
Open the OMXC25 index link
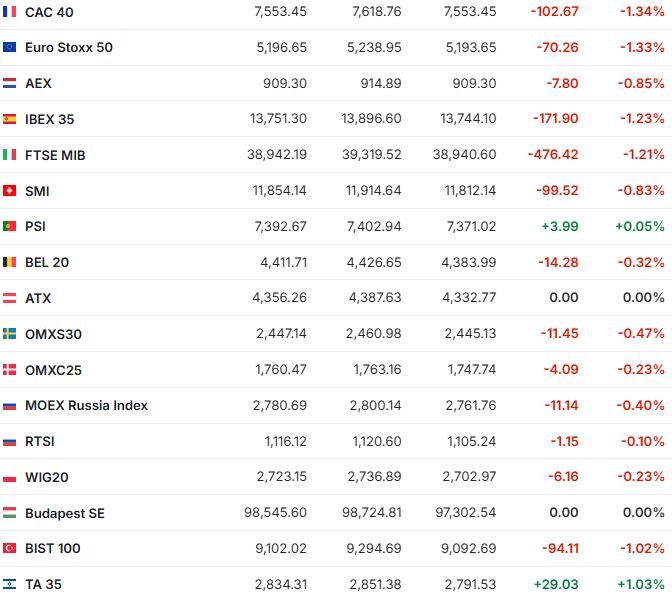point(53,370)
